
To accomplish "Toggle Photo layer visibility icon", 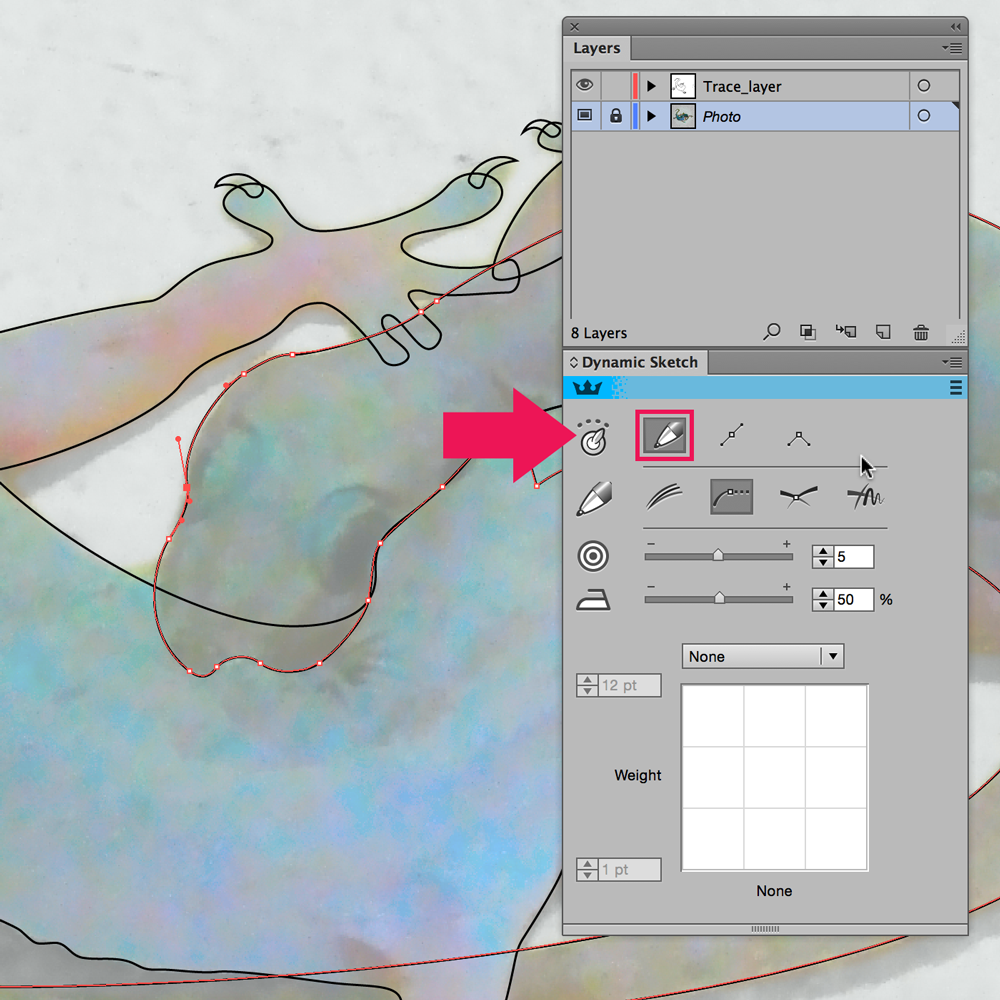I will [585, 115].
